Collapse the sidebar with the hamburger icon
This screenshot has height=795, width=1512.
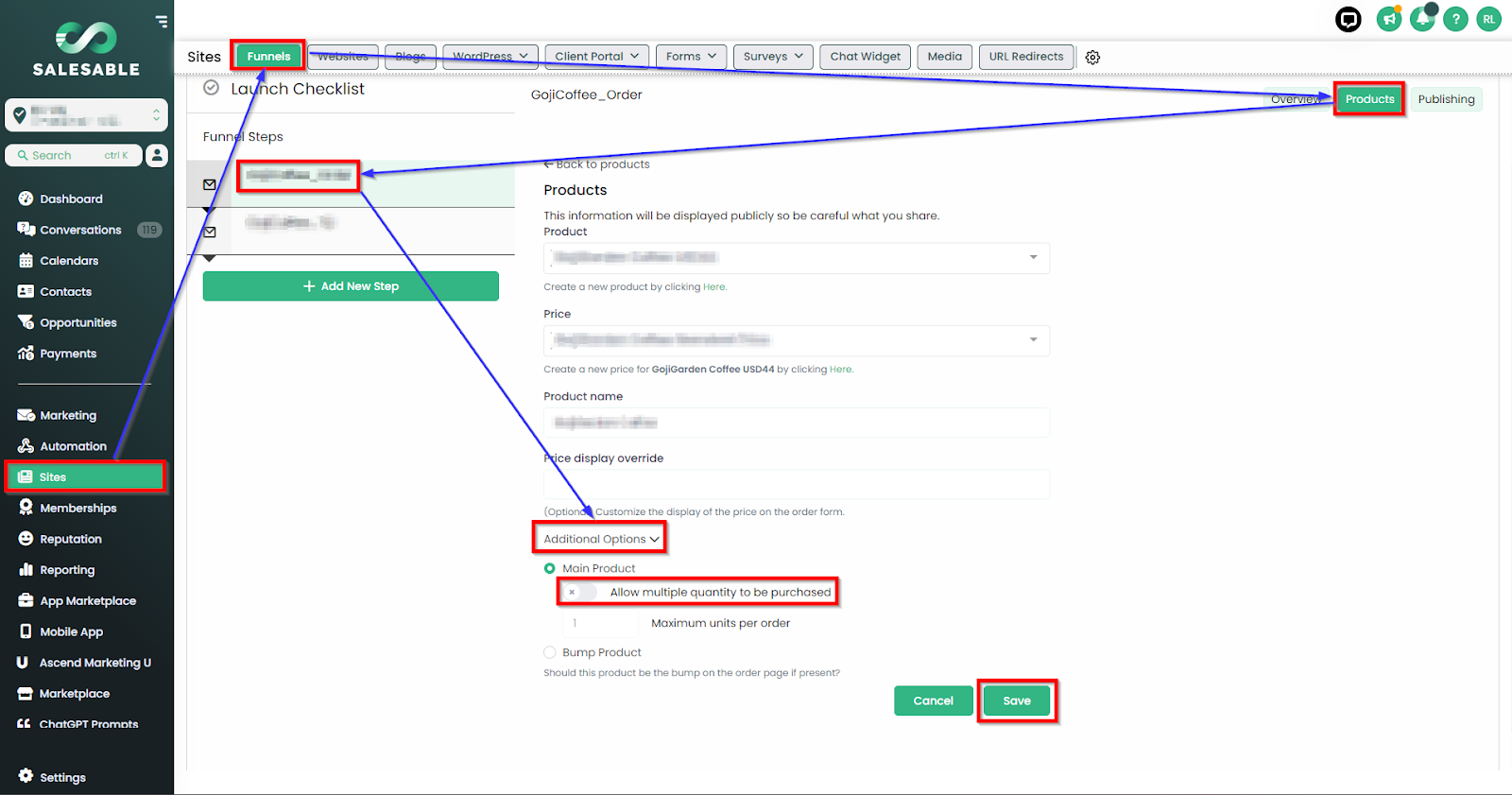click(162, 21)
